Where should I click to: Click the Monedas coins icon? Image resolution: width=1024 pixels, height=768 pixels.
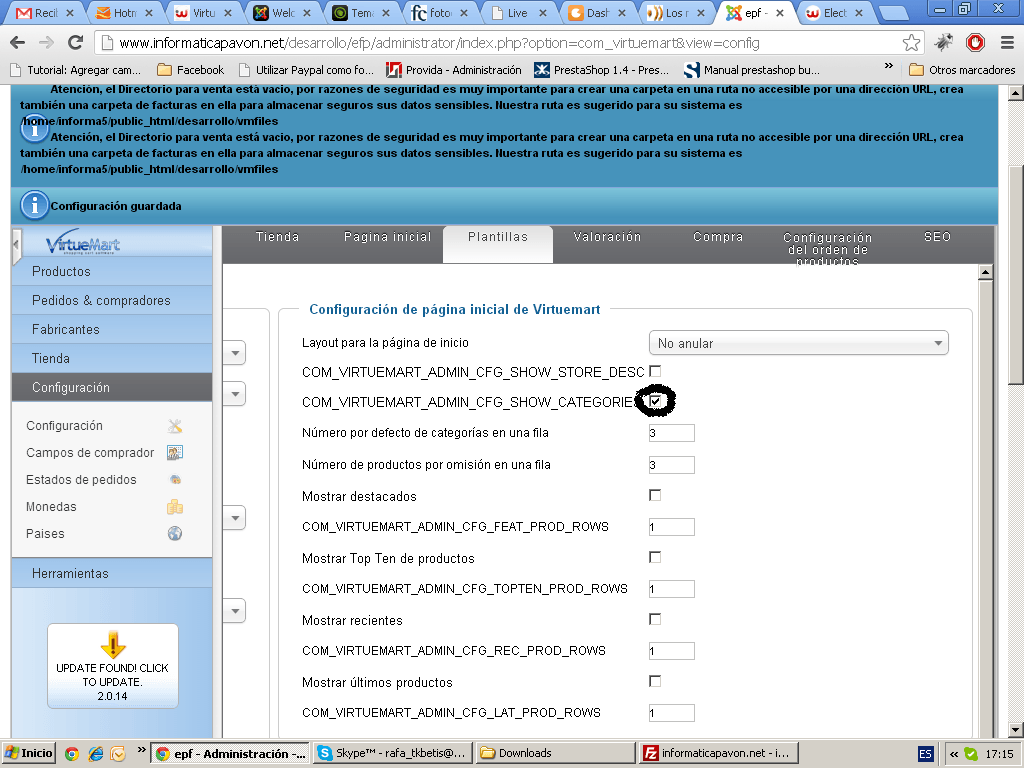(x=174, y=507)
